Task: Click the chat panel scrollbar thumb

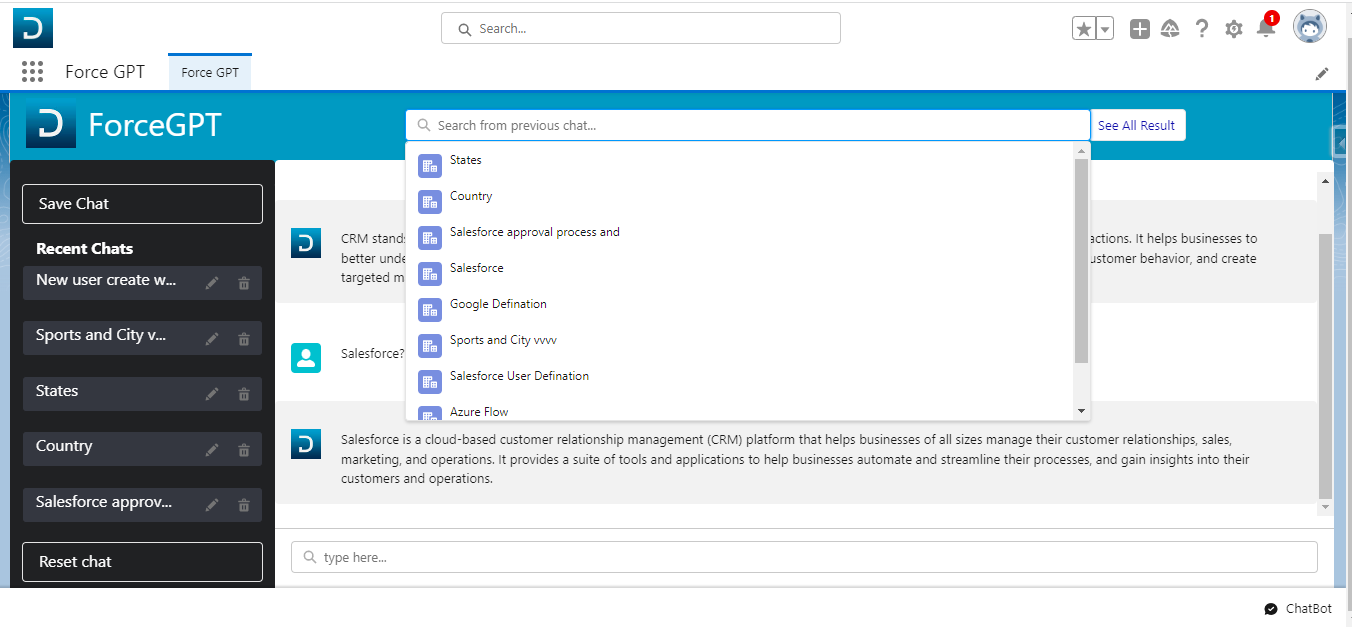Action: 1325,366
